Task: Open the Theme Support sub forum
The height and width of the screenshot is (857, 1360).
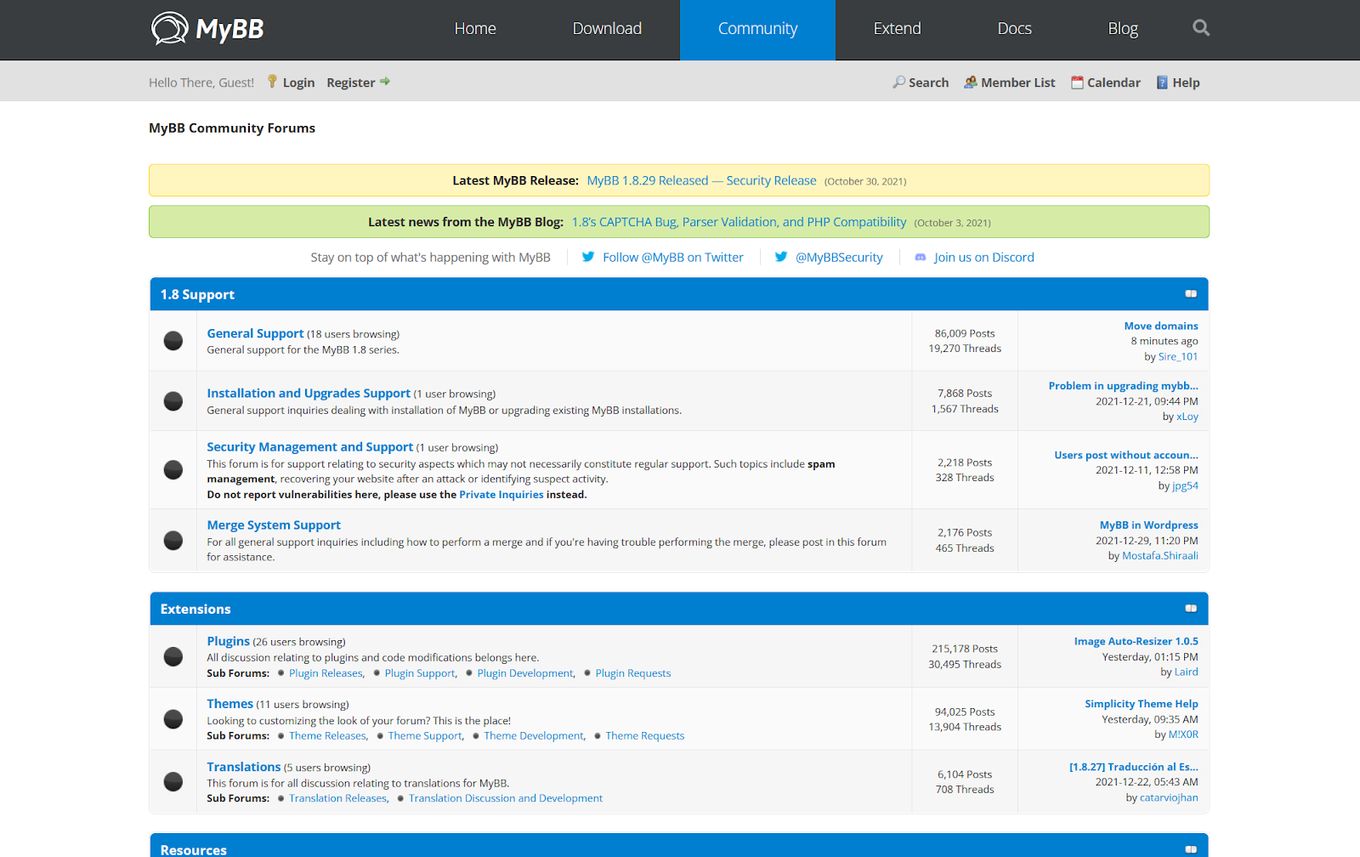Action: [x=425, y=736]
